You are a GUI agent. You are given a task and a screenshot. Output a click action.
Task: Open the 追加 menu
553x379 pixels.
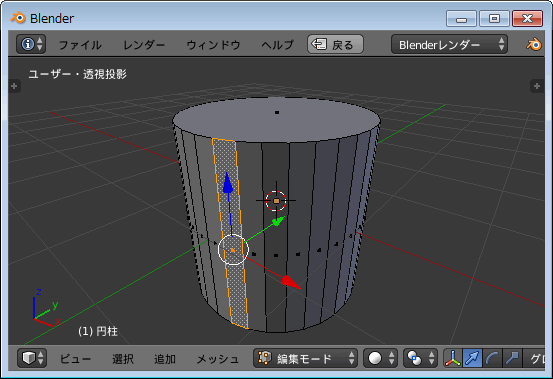[165, 359]
